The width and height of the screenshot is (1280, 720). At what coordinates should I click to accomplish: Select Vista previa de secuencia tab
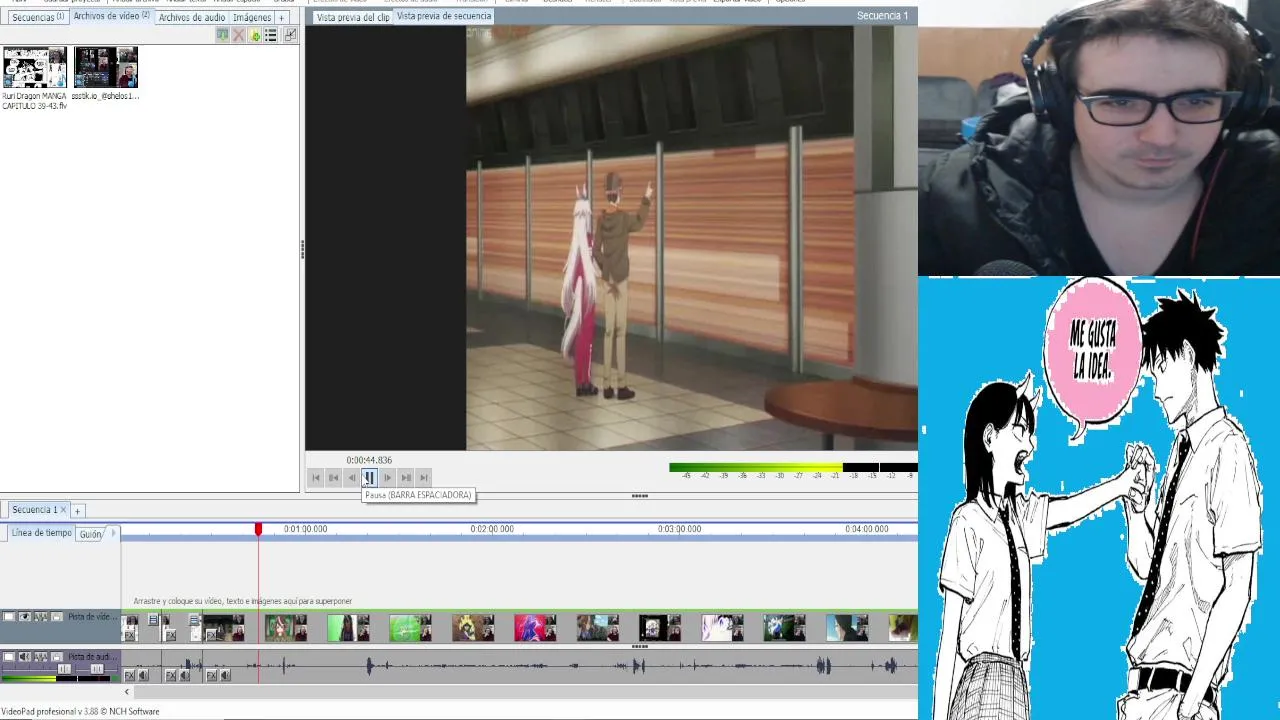click(444, 16)
